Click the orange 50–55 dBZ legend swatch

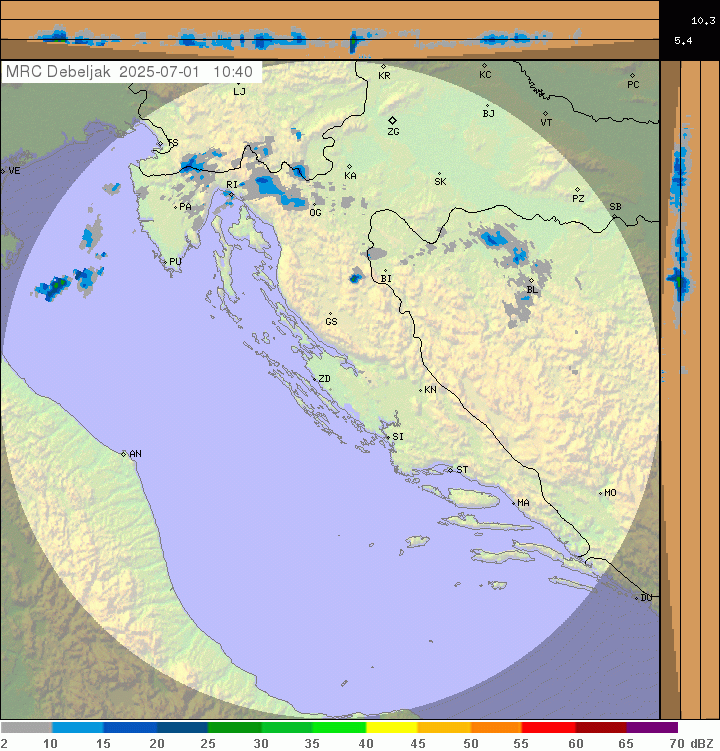[496, 728]
